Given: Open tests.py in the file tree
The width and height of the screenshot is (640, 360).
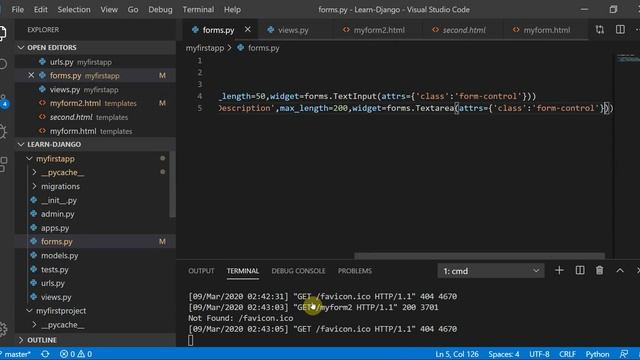Looking at the screenshot, I should tap(55, 270).
